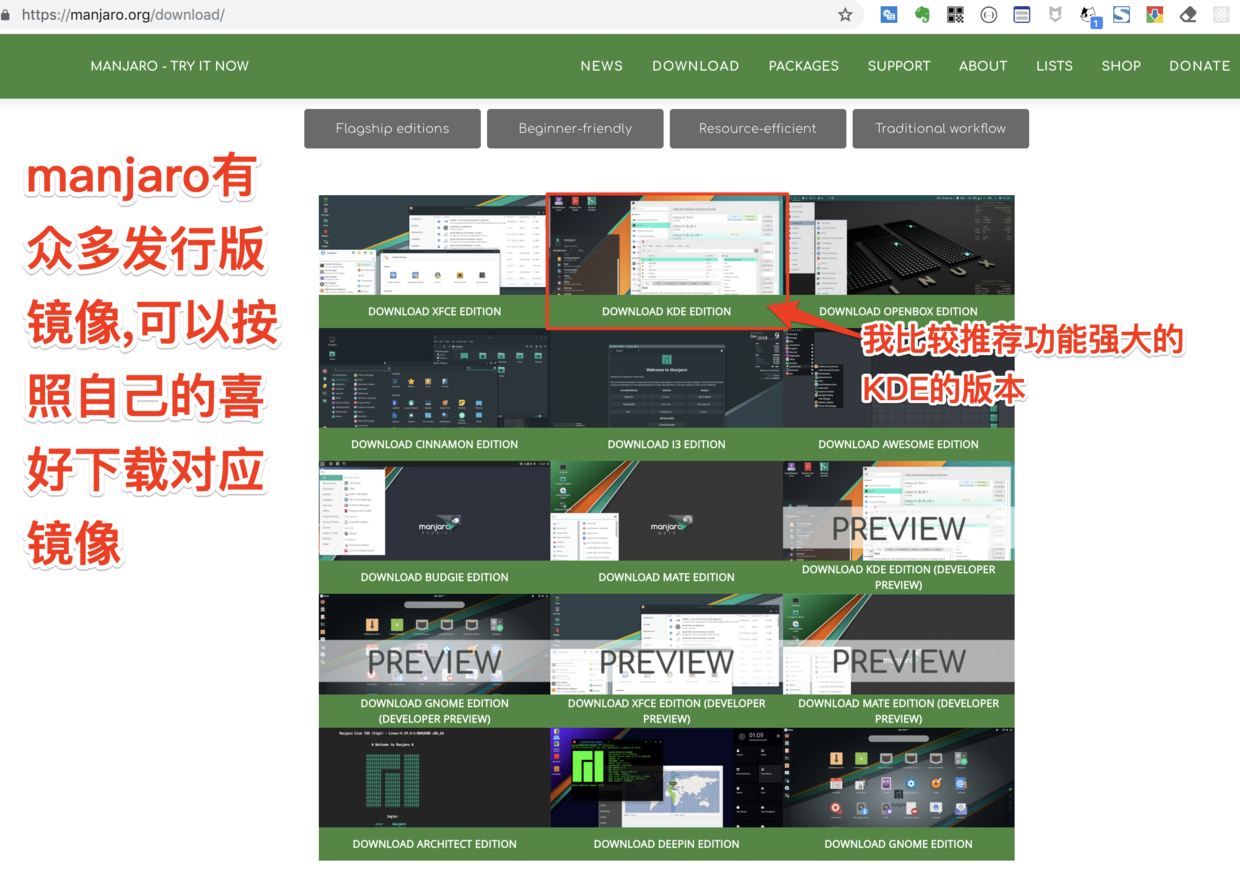This screenshot has height=871, width=1240.
Task: Visit the SHOP navigation item
Action: 1121,66
